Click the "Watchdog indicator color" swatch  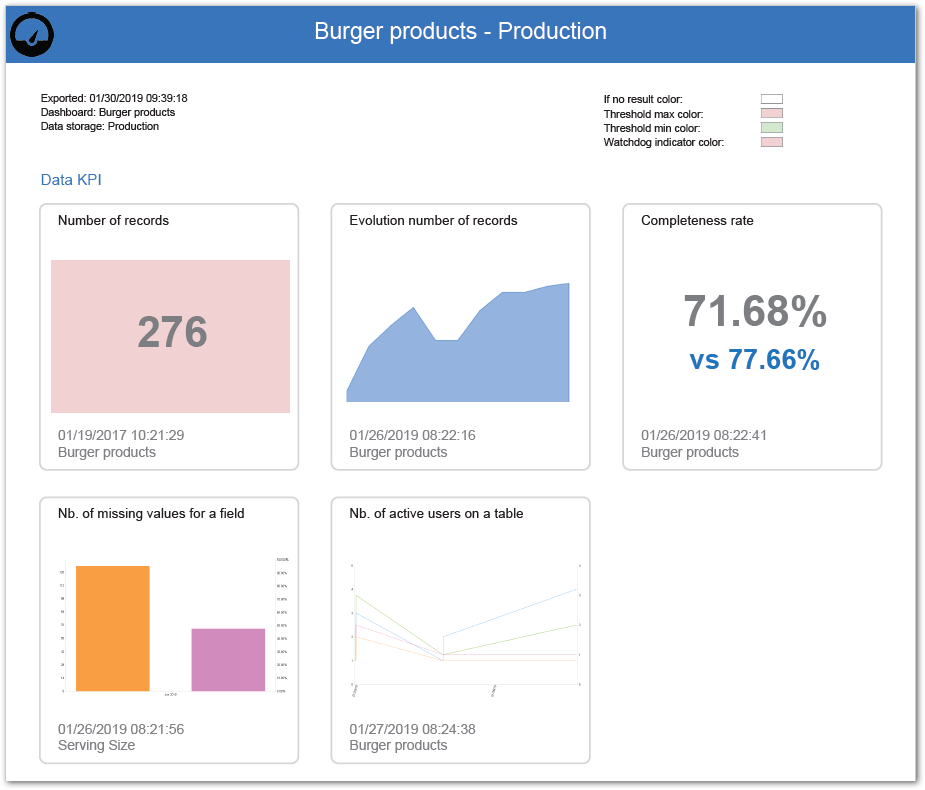[x=770, y=141]
